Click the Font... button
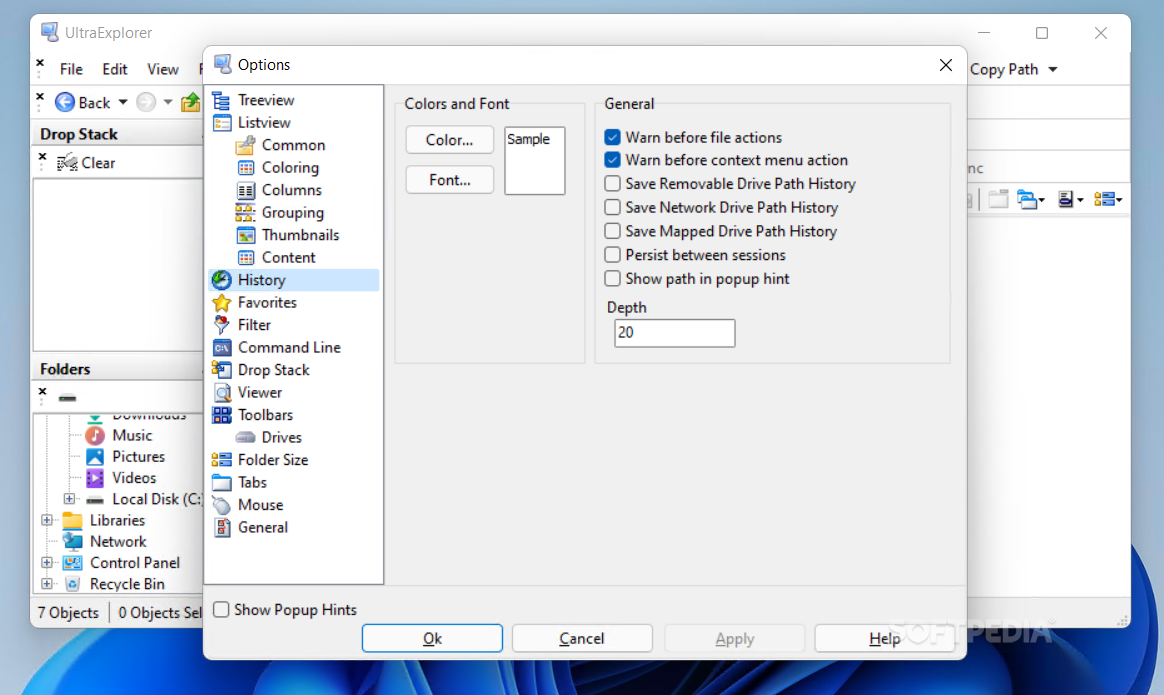This screenshot has height=695, width=1164. coord(450,180)
